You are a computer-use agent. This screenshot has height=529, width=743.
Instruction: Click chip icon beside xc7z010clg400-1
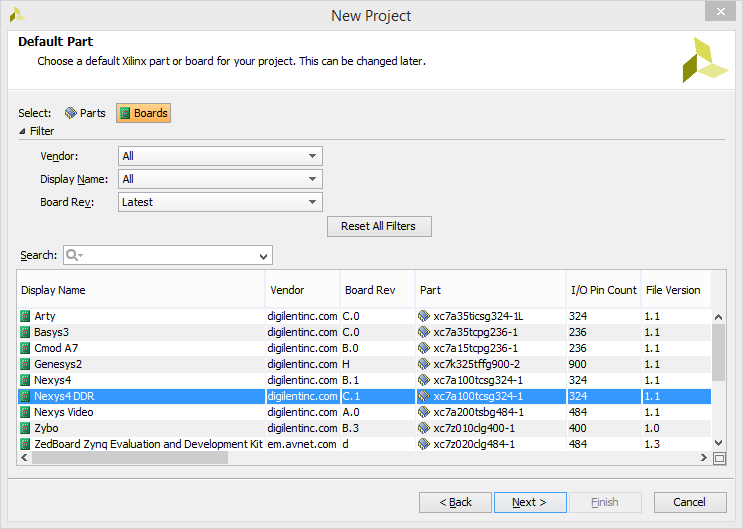[424, 429]
